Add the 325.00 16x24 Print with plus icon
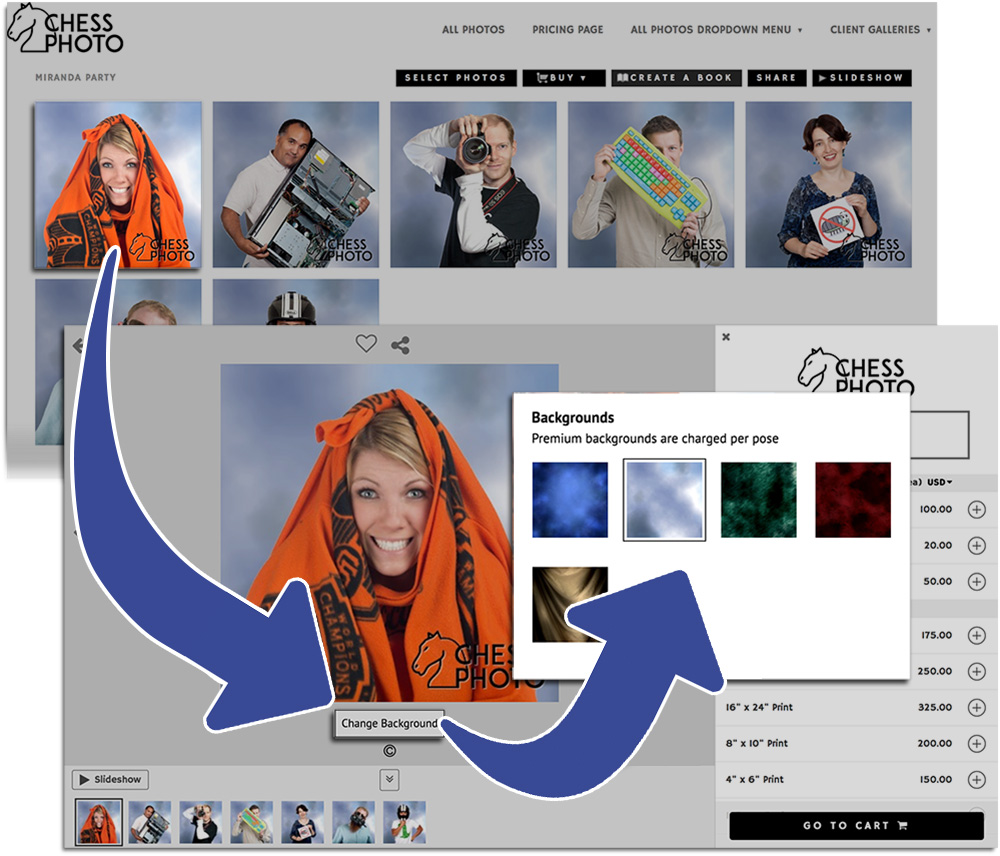The width and height of the screenshot is (1000, 856). click(x=976, y=707)
